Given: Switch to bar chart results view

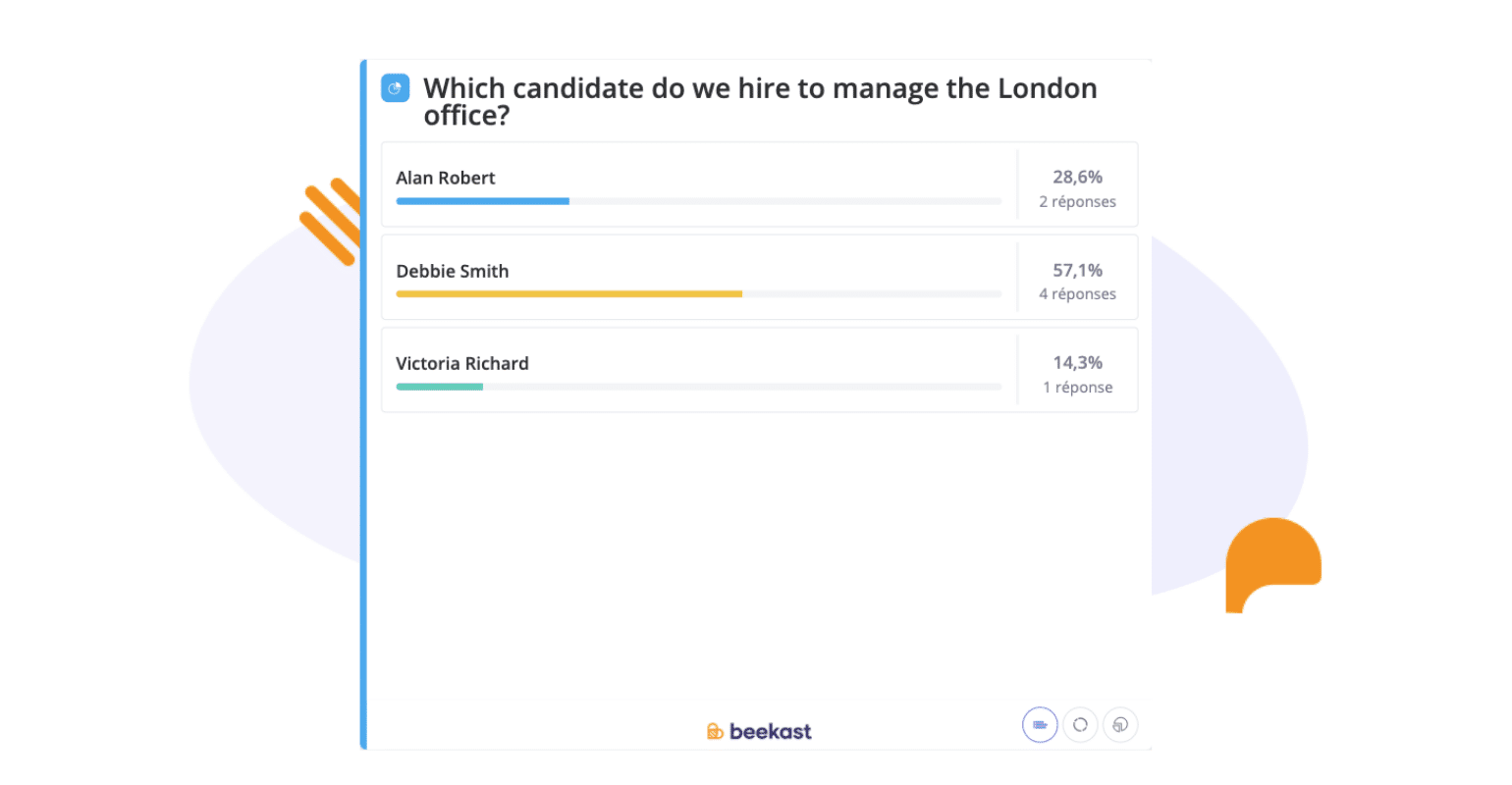Looking at the screenshot, I should pos(1040,725).
